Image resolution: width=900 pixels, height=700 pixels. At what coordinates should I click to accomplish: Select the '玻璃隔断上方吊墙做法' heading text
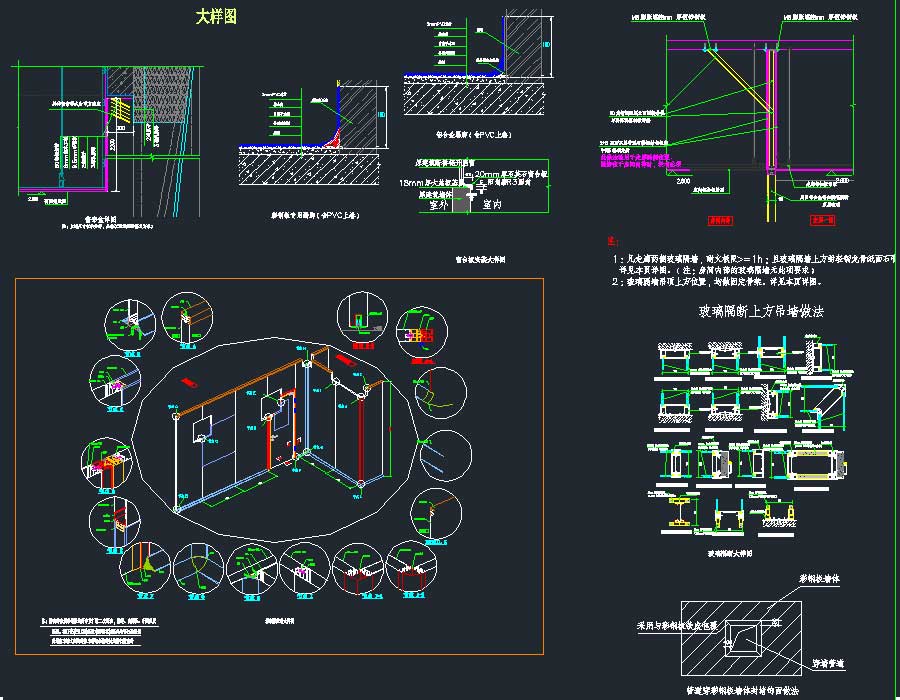pos(761,312)
